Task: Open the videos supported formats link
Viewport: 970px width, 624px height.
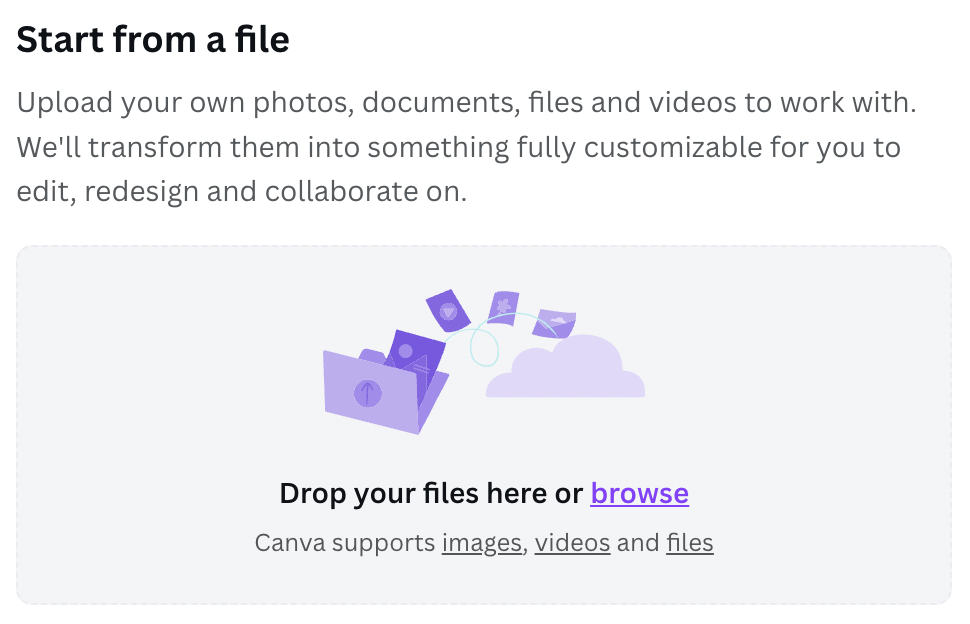Action: 572,543
